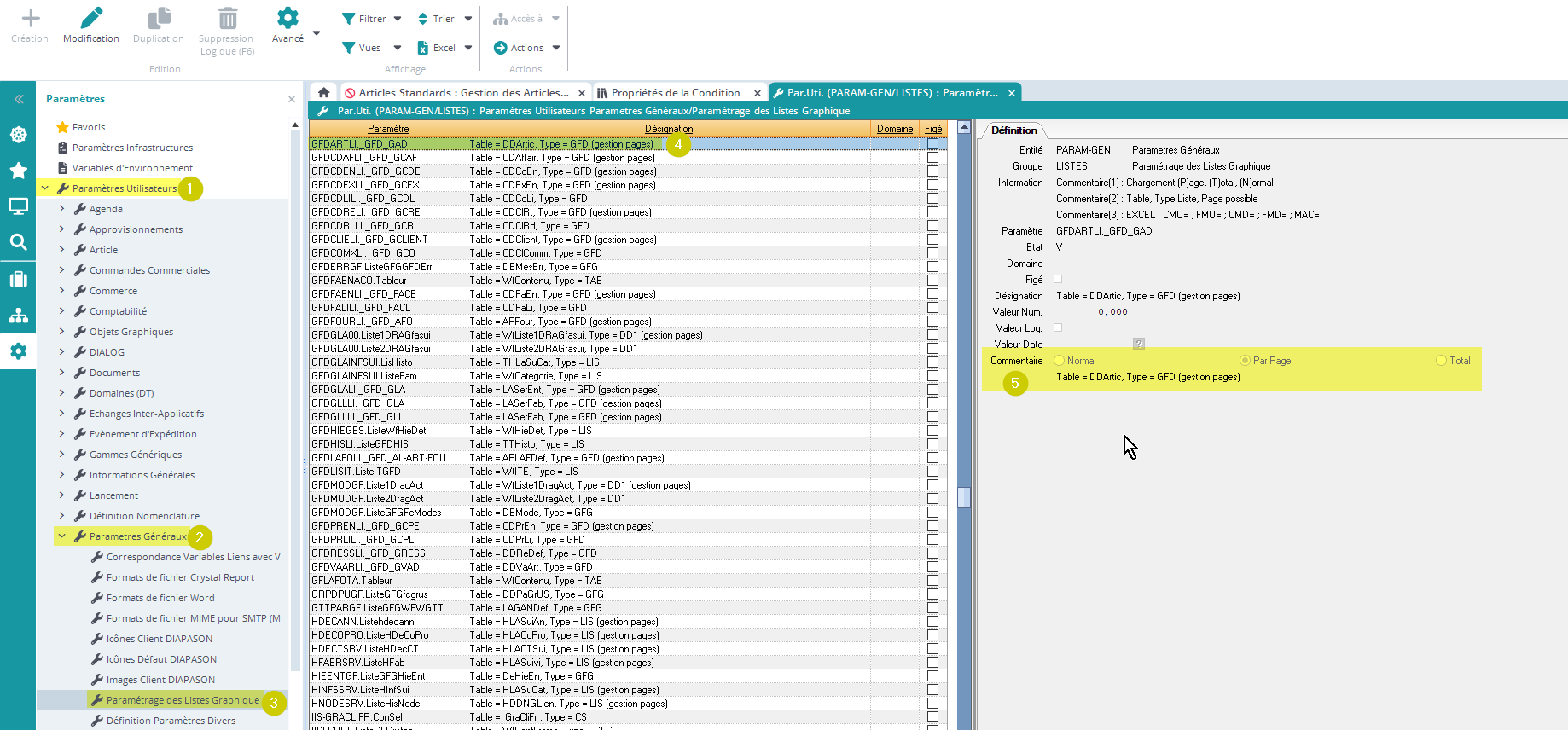The height and width of the screenshot is (730, 1568).
Task: Select the GFDFOURLI._GFD_AFO row
Action: tap(362, 322)
